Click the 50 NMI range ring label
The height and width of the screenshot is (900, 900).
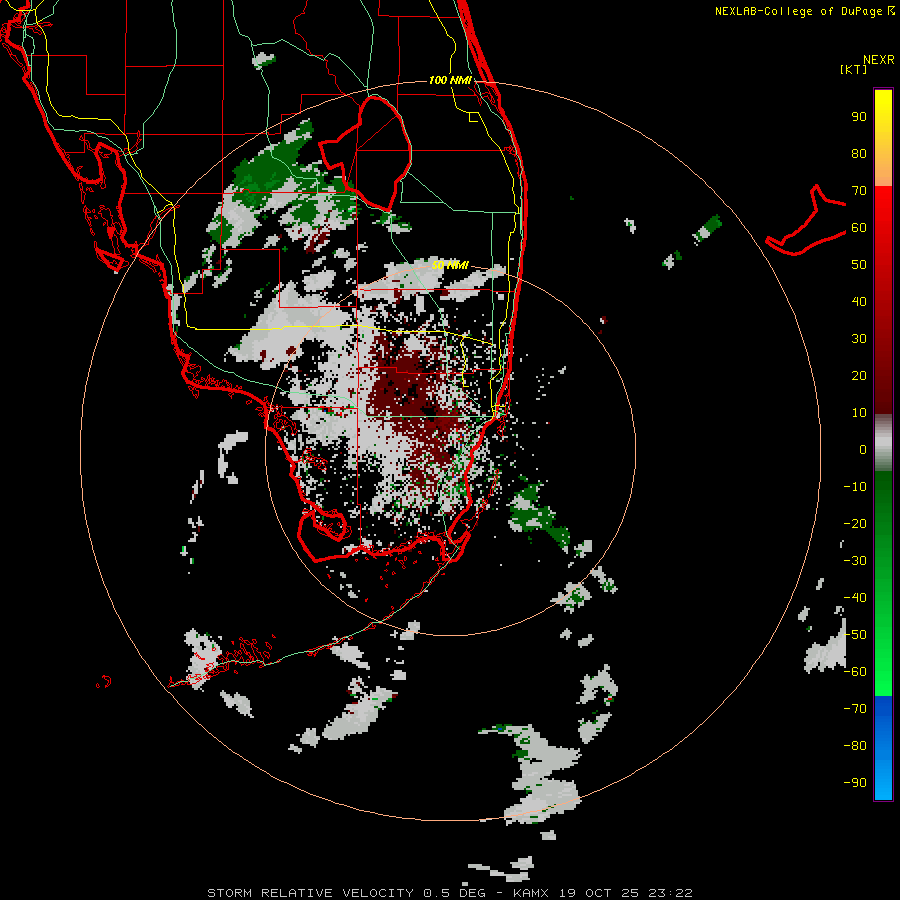coord(450,265)
